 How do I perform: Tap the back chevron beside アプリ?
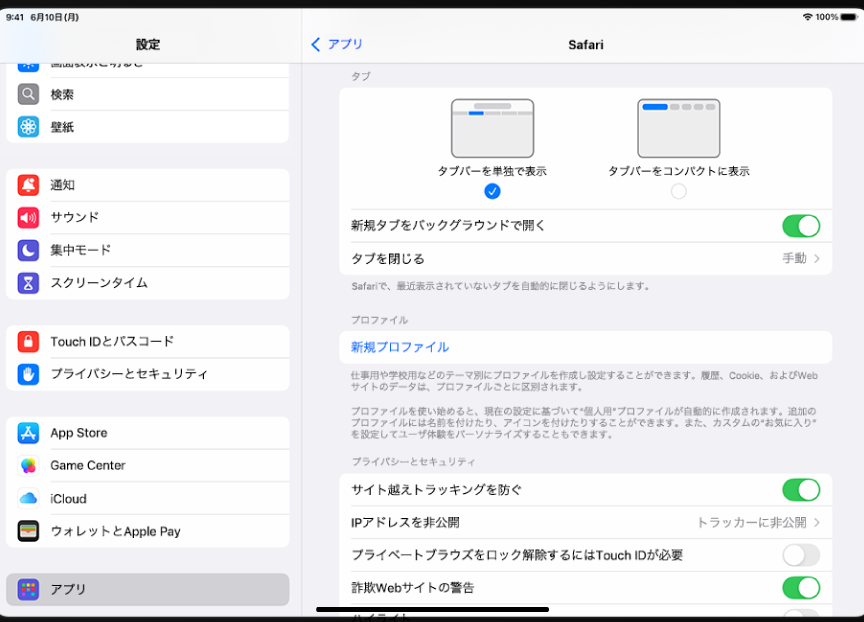pos(316,45)
